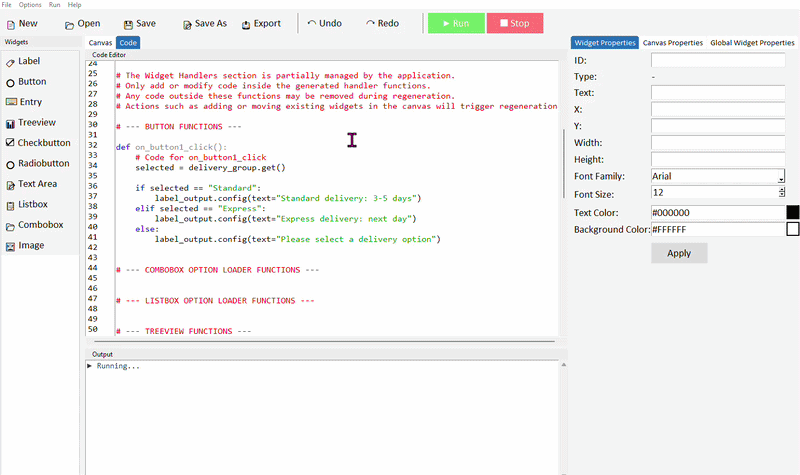Viewport: 800px width, 475px height.
Task: Export the project using Export icon
Action: pyautogui.click(x=246, y=24)
